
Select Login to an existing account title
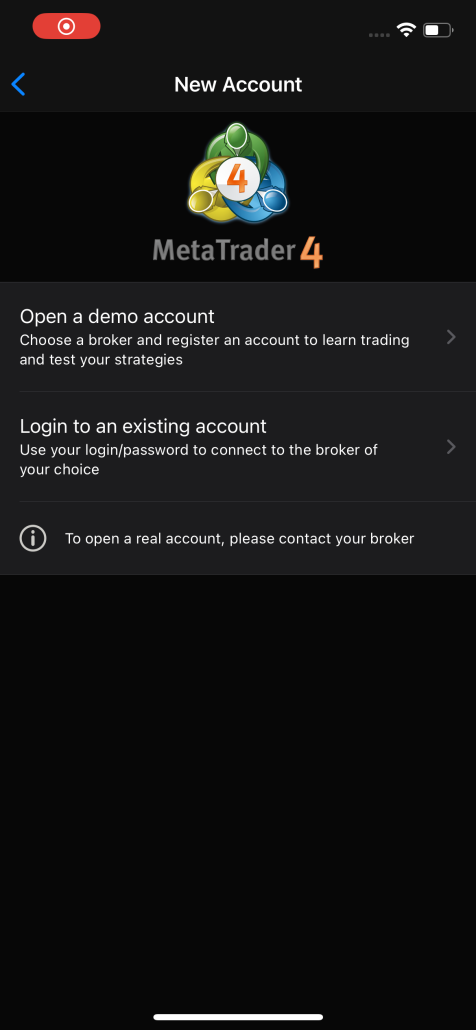click(x=143, y=426)
